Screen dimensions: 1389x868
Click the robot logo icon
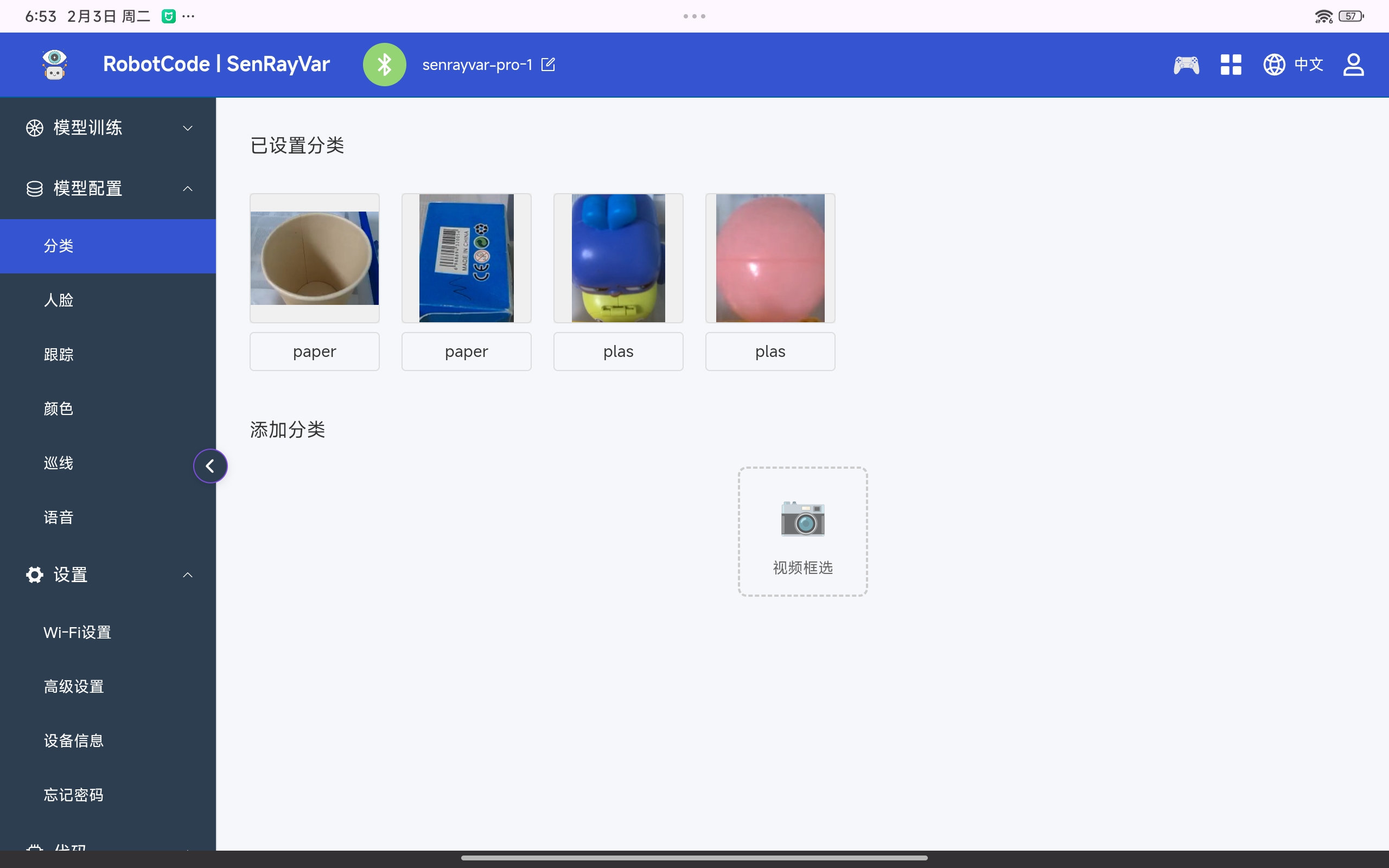pyautogui.click(x=54, y=65)
